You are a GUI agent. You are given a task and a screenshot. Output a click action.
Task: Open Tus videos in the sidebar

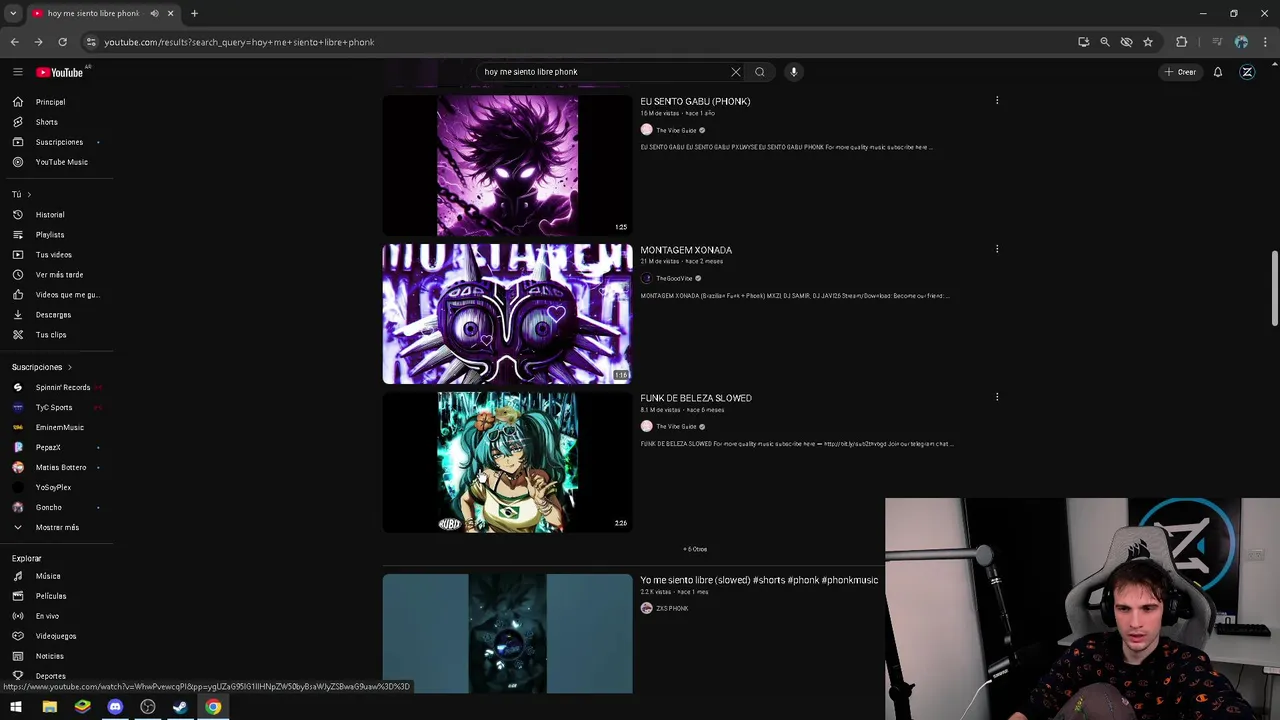(56, 255)
